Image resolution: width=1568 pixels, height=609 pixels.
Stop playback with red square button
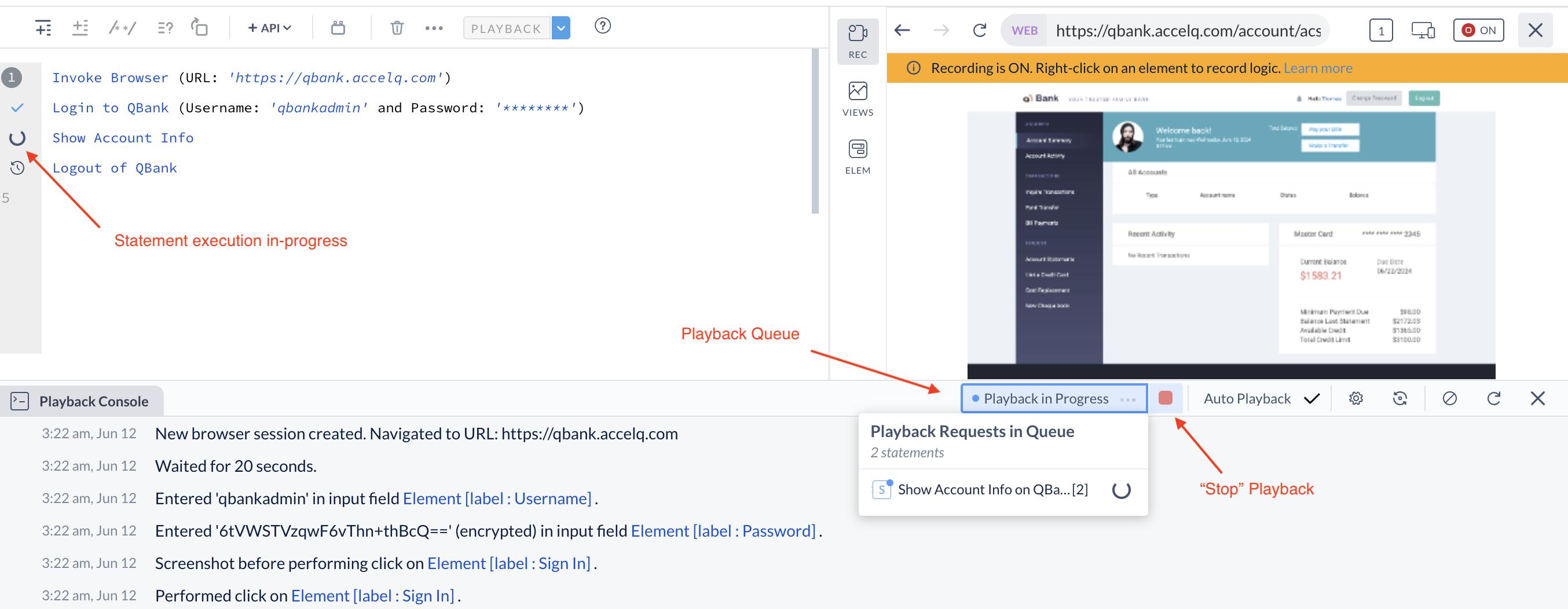click(x=1165, y=398)
